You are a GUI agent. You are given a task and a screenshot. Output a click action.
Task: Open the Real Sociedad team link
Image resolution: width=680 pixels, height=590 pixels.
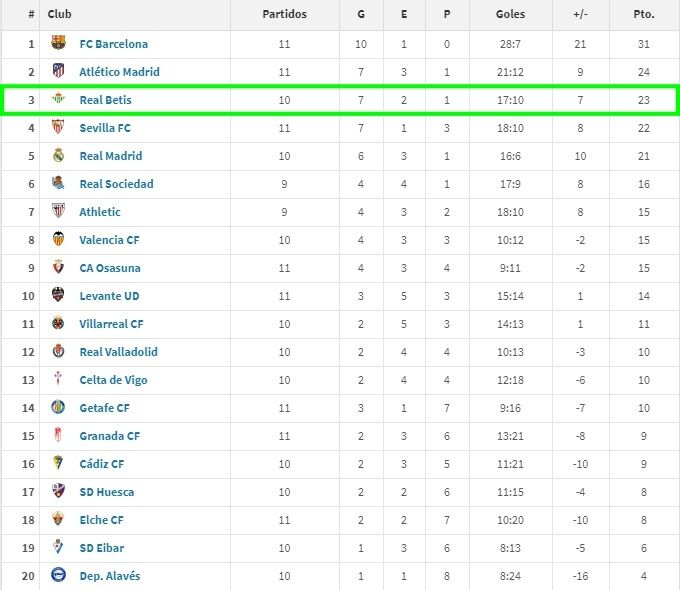coord(118,184)
